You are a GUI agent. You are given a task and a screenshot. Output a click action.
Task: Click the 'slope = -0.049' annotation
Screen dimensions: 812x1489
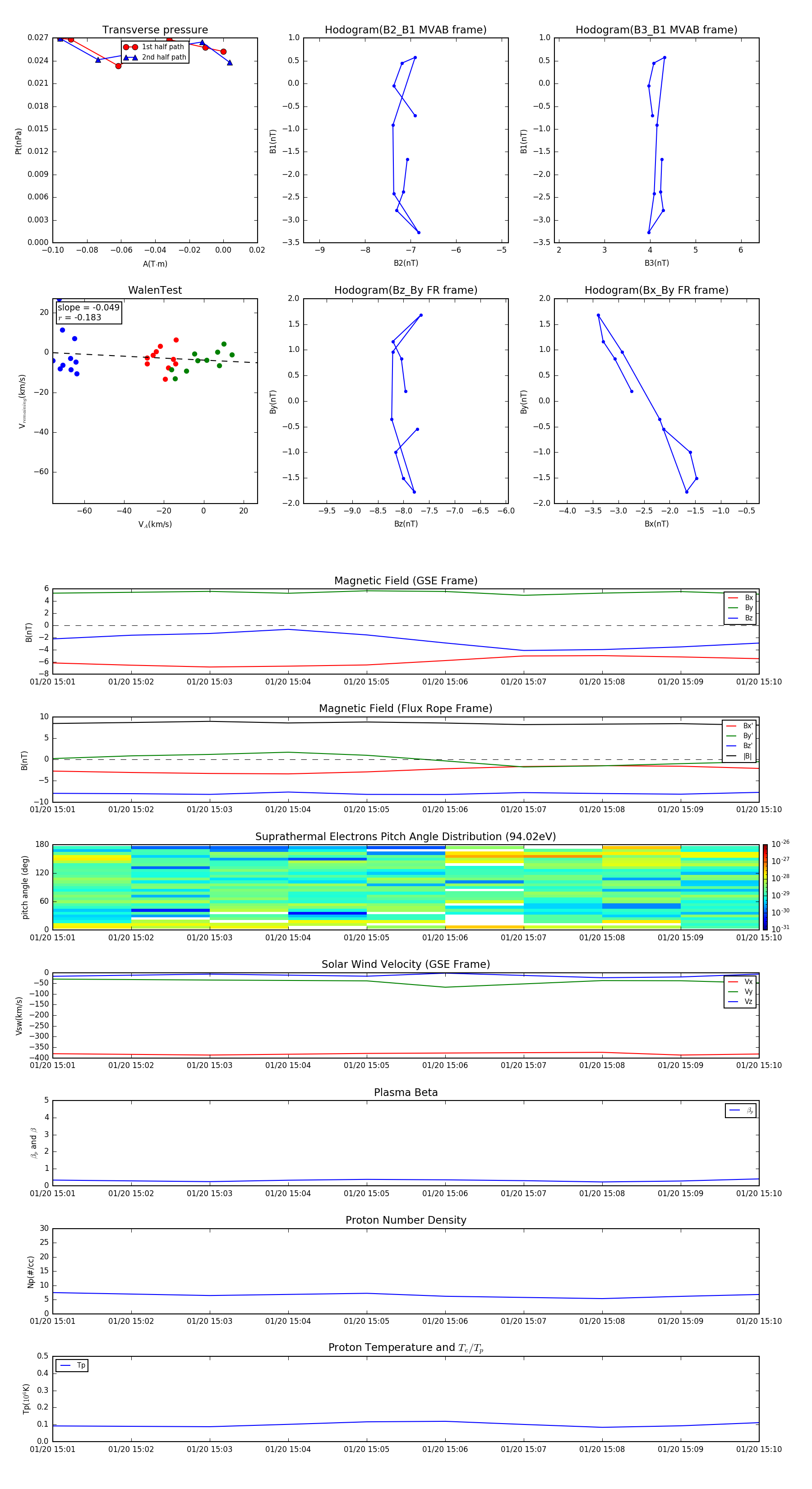point(88,308)
